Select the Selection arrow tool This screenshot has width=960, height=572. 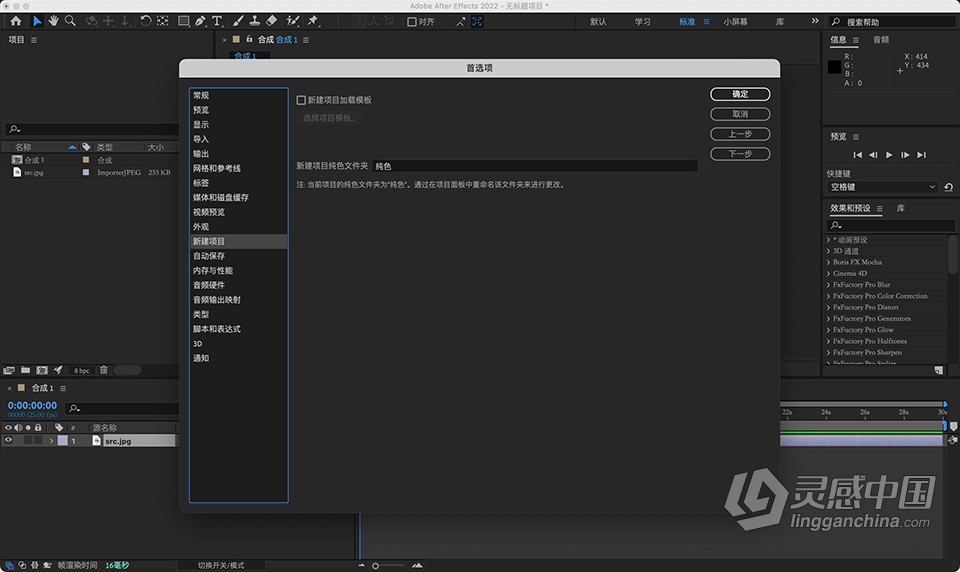(37, 21)
